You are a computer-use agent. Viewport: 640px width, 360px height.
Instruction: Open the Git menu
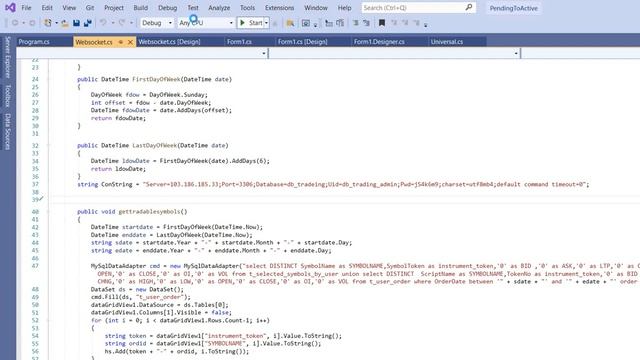[x=90, y=8]
